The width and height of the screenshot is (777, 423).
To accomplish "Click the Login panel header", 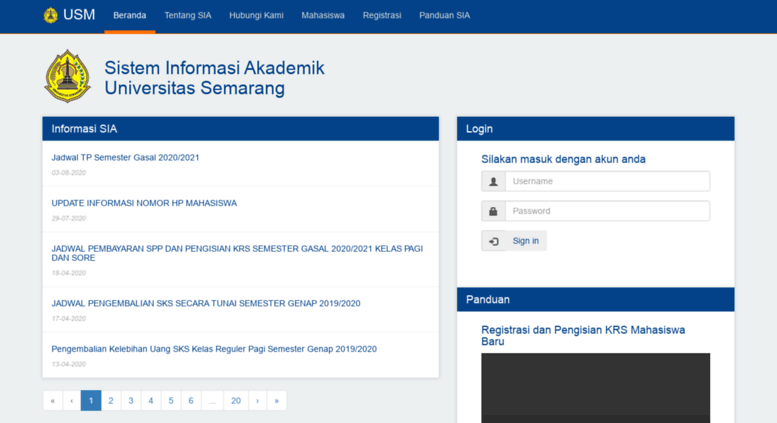I will tap(596, 129).
